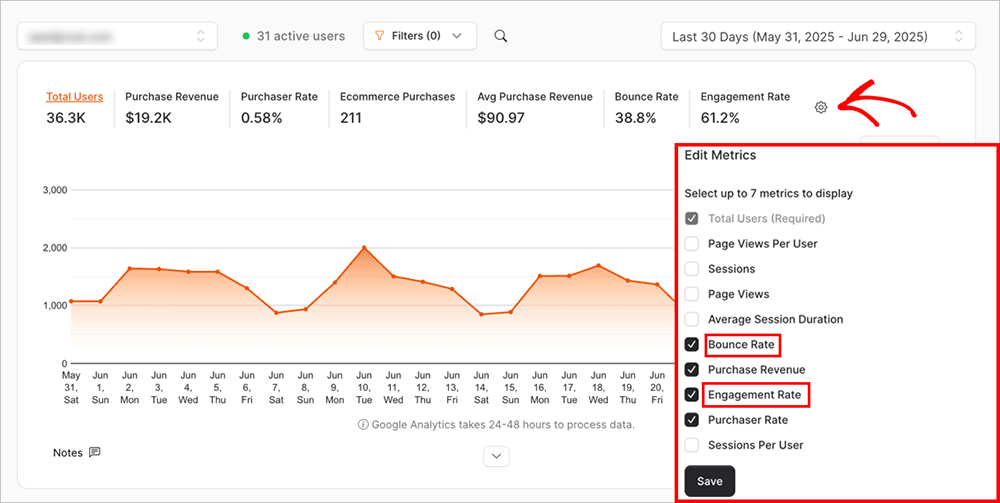Check the Average Session Duration checkbox
This screenshot has width=1000, height=503.
click(691, 319)
